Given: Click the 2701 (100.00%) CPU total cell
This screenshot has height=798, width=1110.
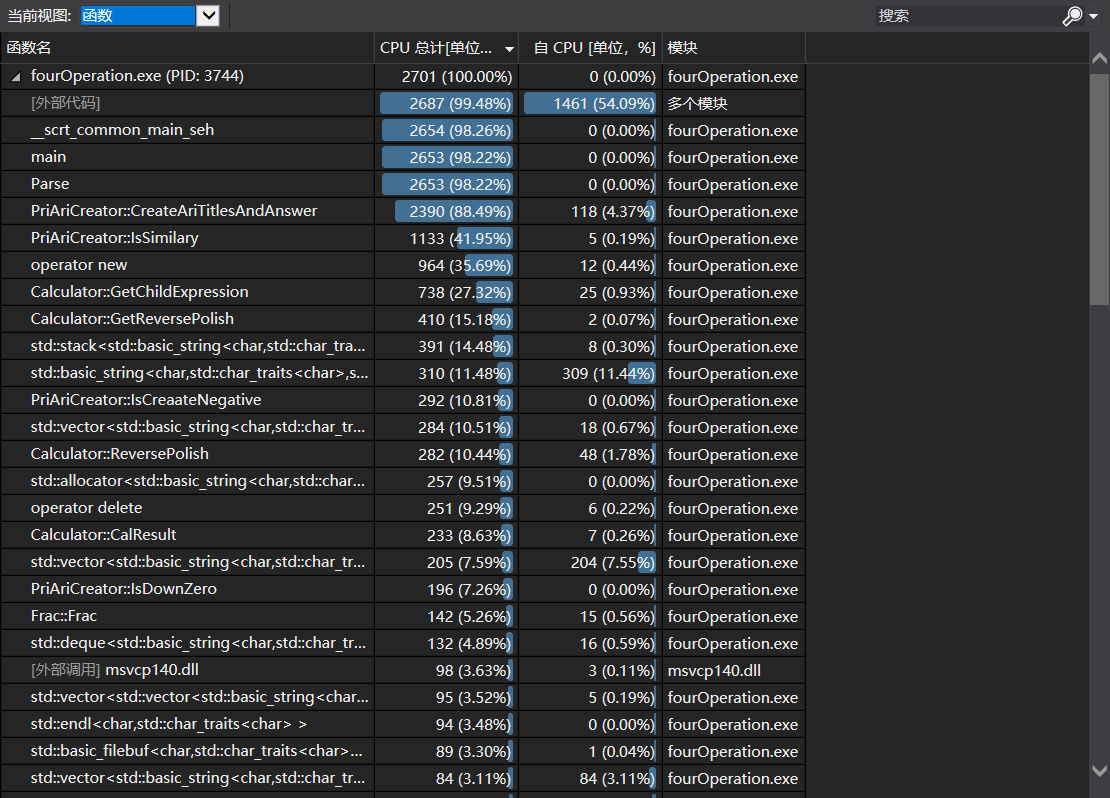Looking at the screenshot, I should [446, 76].
